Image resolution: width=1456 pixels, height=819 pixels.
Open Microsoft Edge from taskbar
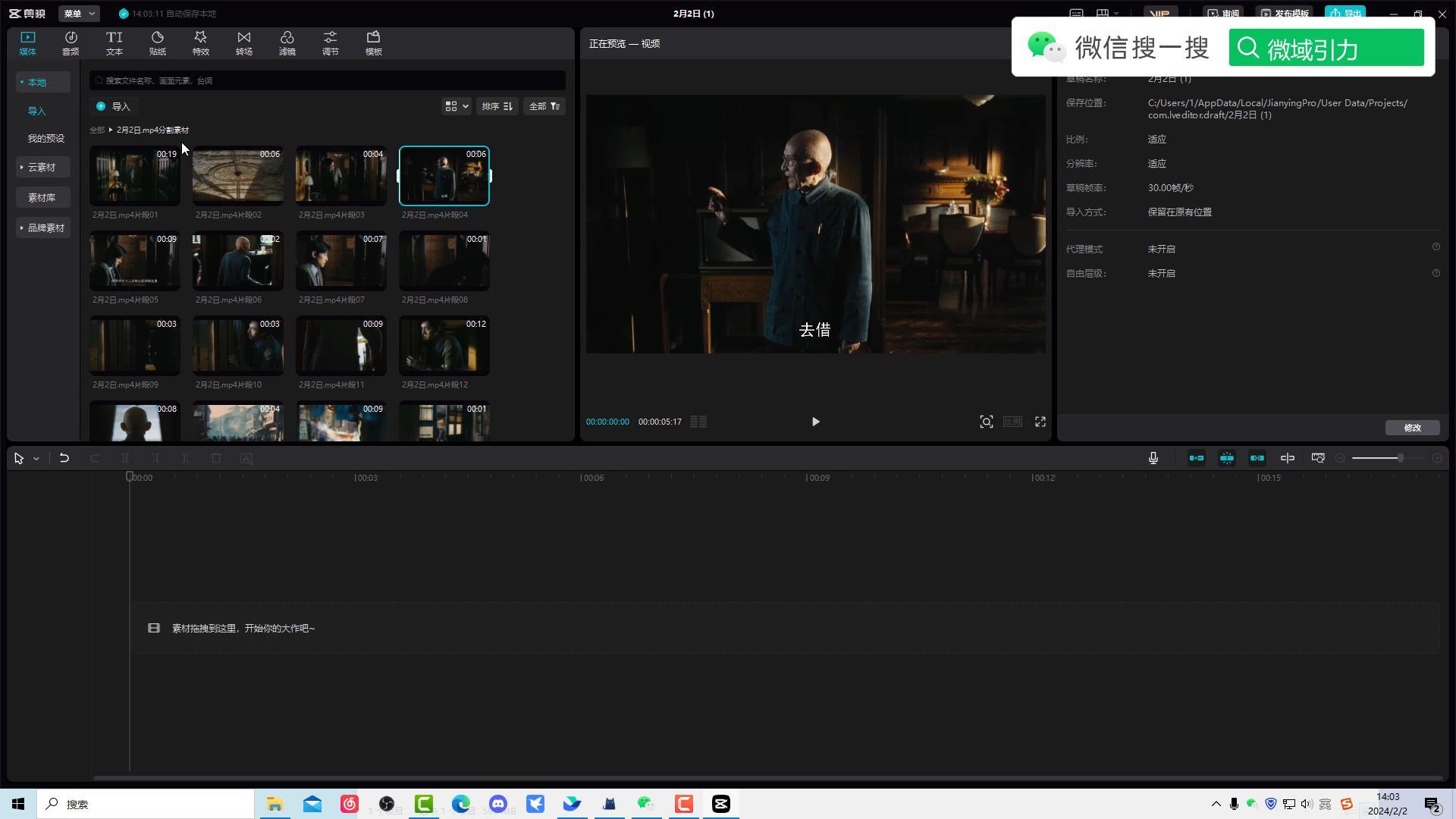click(x=461, y=804)
